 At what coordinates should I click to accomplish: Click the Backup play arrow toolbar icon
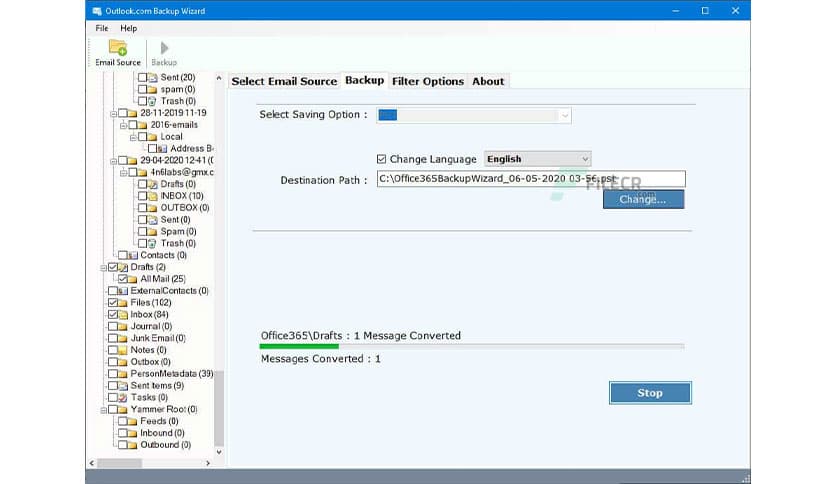164,48
